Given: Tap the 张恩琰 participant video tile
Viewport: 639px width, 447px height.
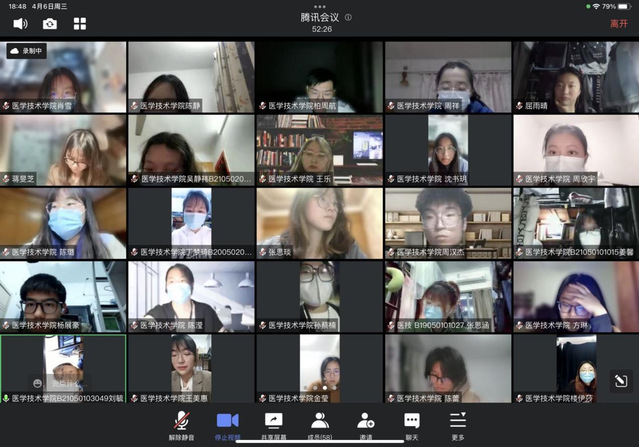Looking at the screenshot, I should coord(319,223).
